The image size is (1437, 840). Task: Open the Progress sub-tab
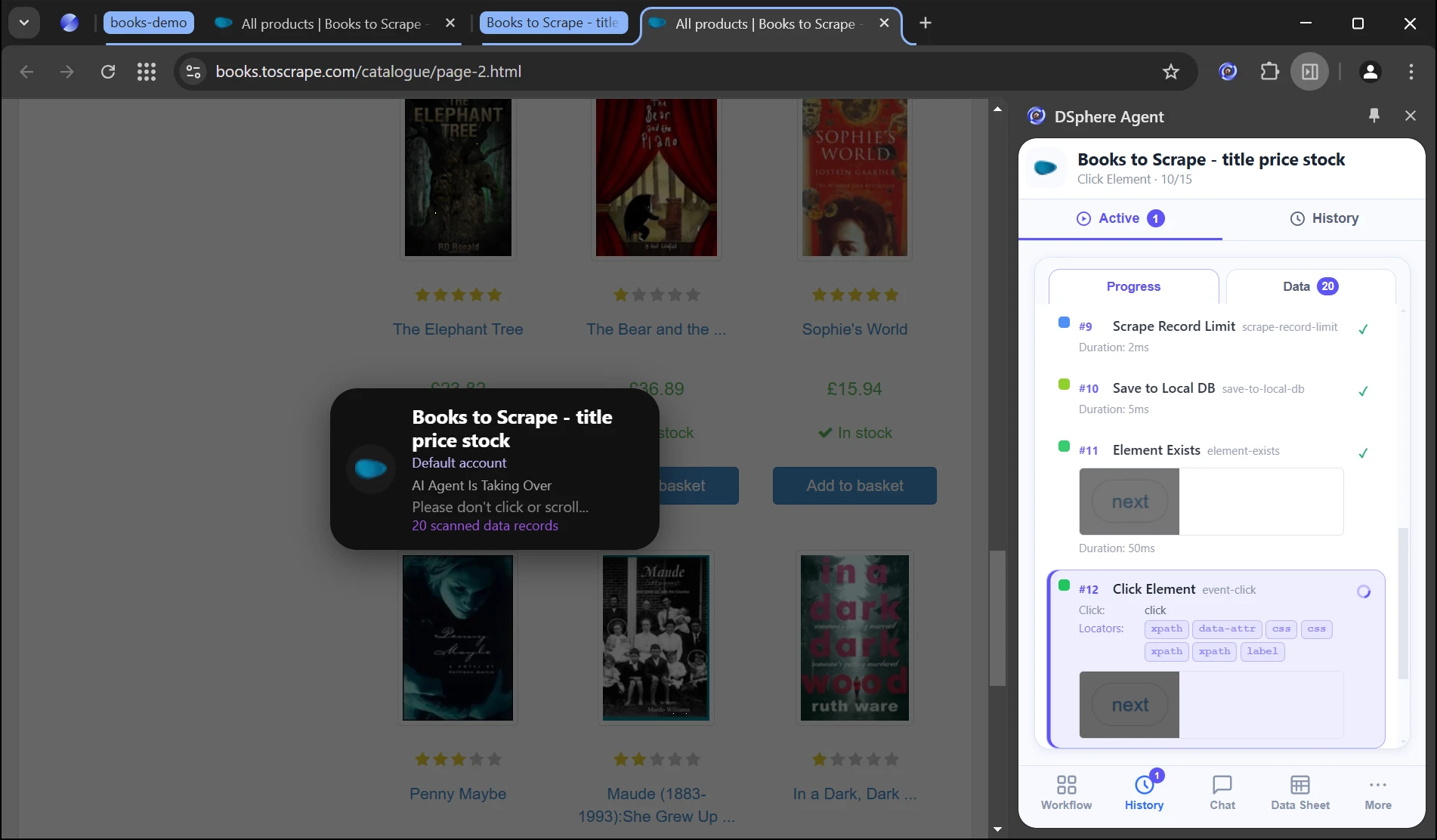(x=1133, y=286)
